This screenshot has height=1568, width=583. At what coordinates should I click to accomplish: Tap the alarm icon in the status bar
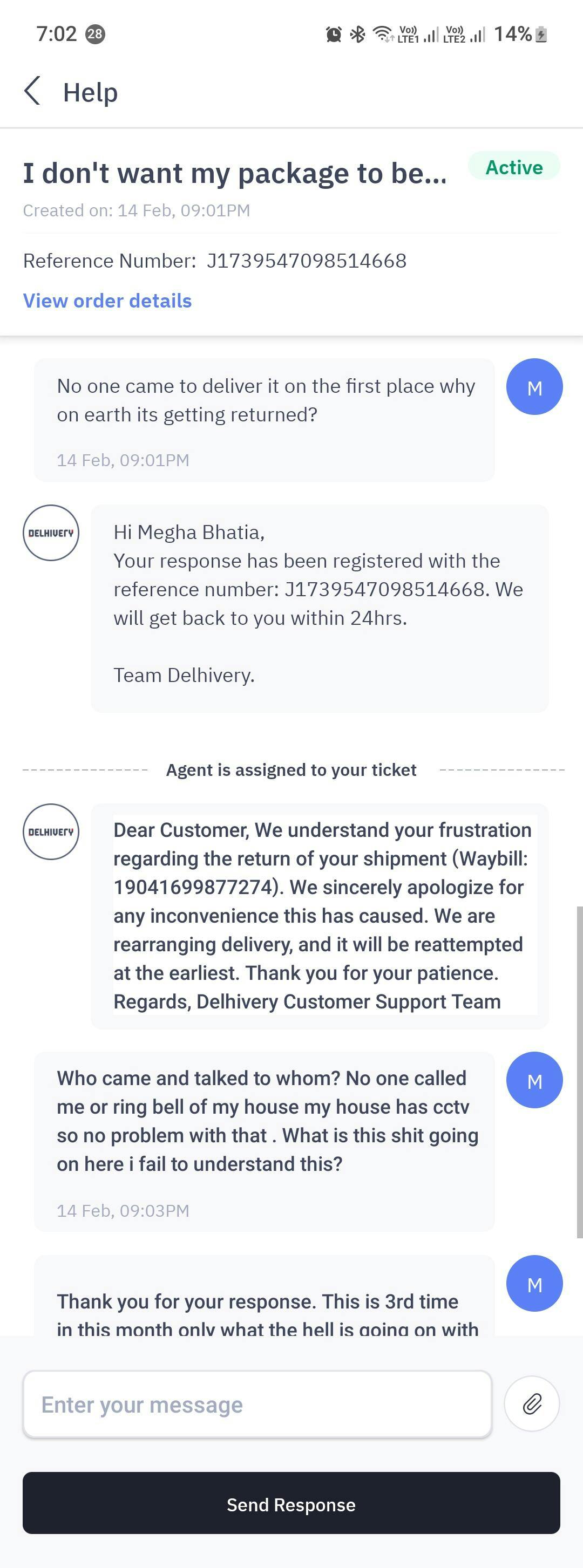(x=333, y=35)
